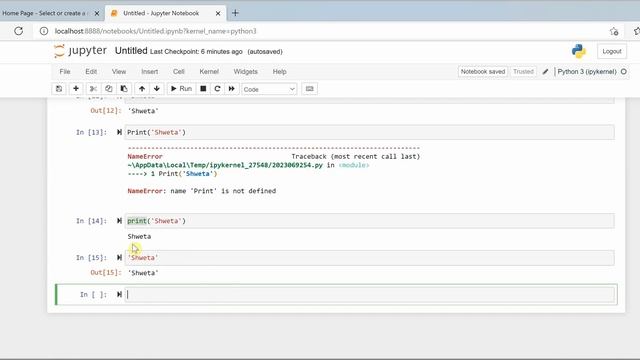Open the Cell menu
Screen dimensions: 640x360
[179, 71]
